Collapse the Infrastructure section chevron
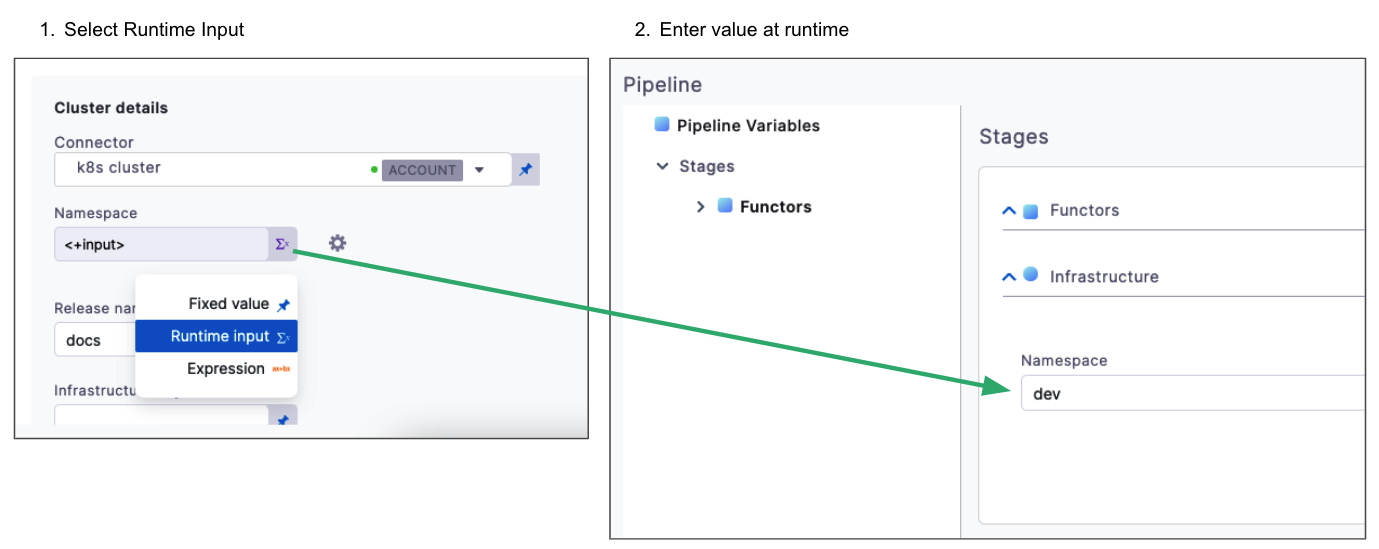 [x=1009, y=277]
